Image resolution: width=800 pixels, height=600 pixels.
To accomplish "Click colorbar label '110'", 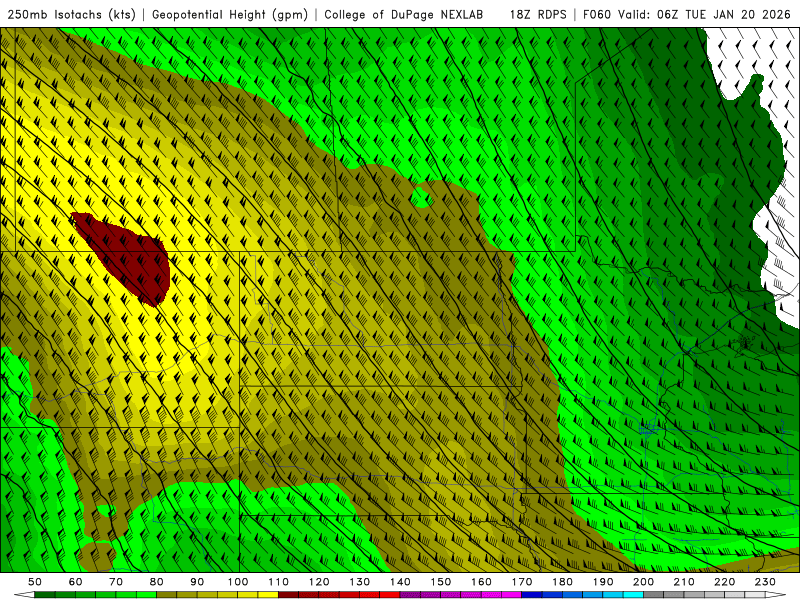I will tap(278, 582).
